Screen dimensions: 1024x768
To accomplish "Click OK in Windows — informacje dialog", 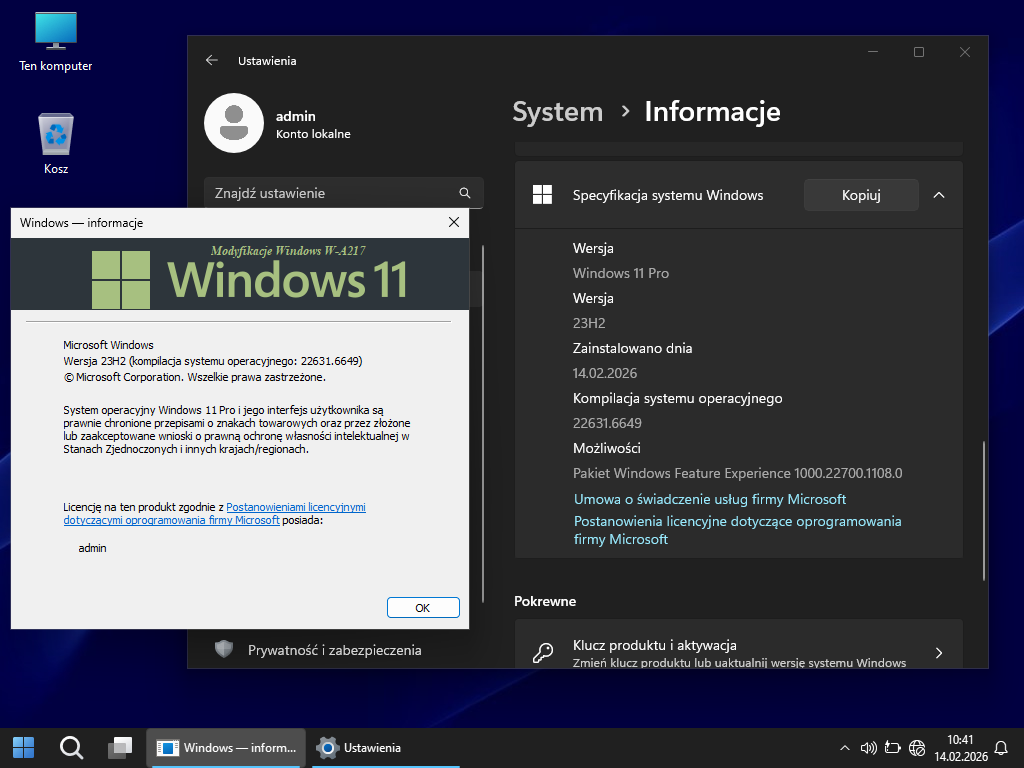I will tap(422, 607).
